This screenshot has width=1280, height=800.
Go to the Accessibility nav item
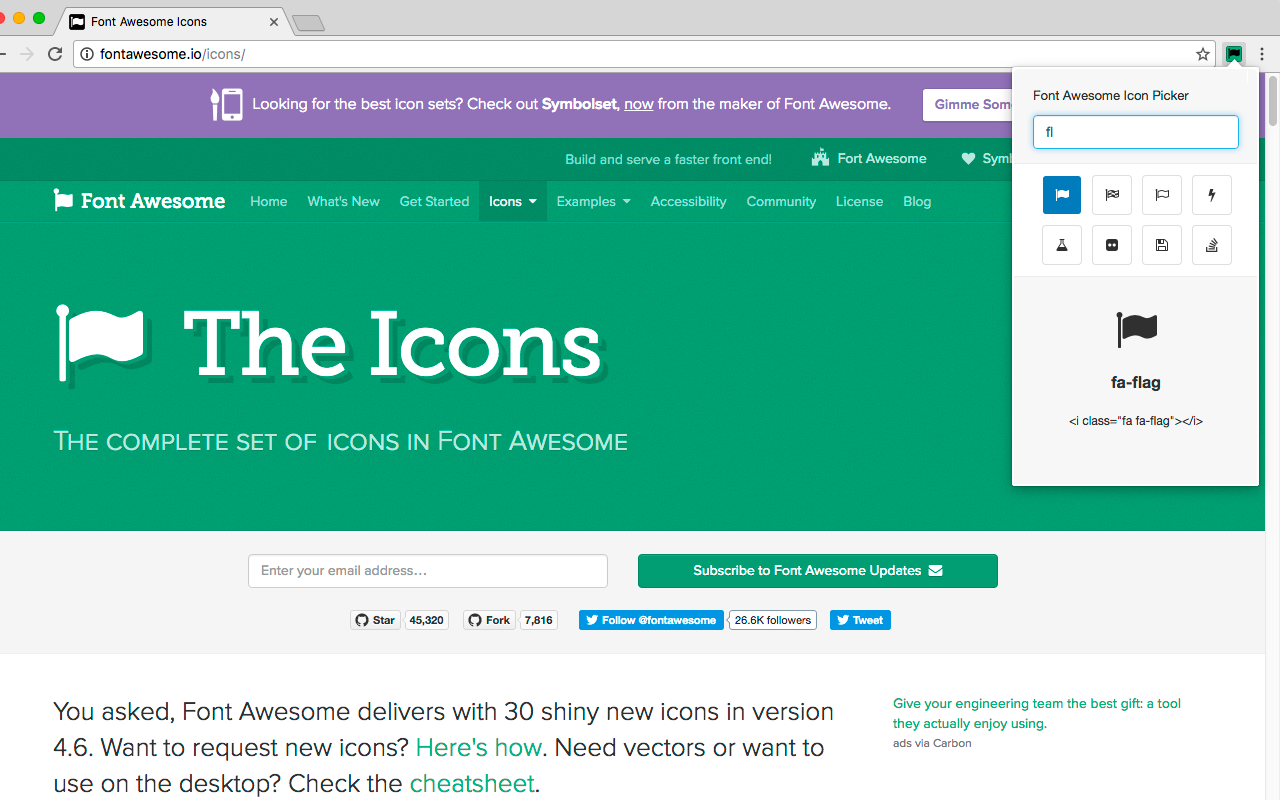(x=688, y=201)
